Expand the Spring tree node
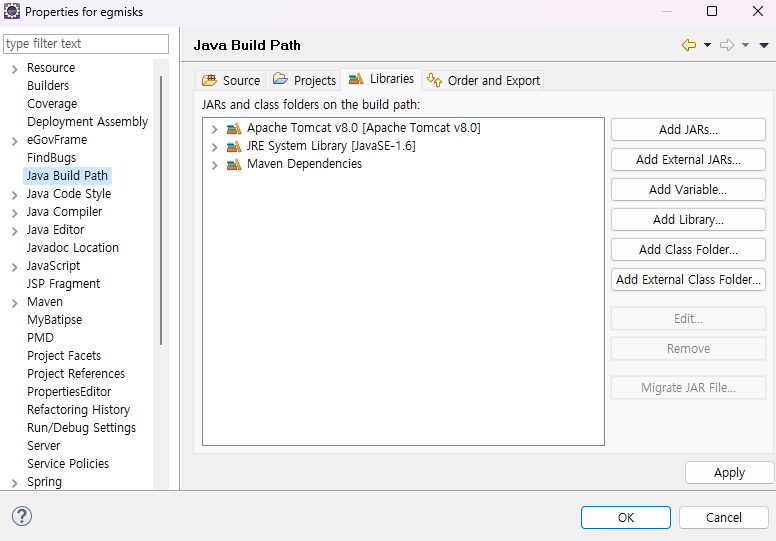 pos(14,483)
